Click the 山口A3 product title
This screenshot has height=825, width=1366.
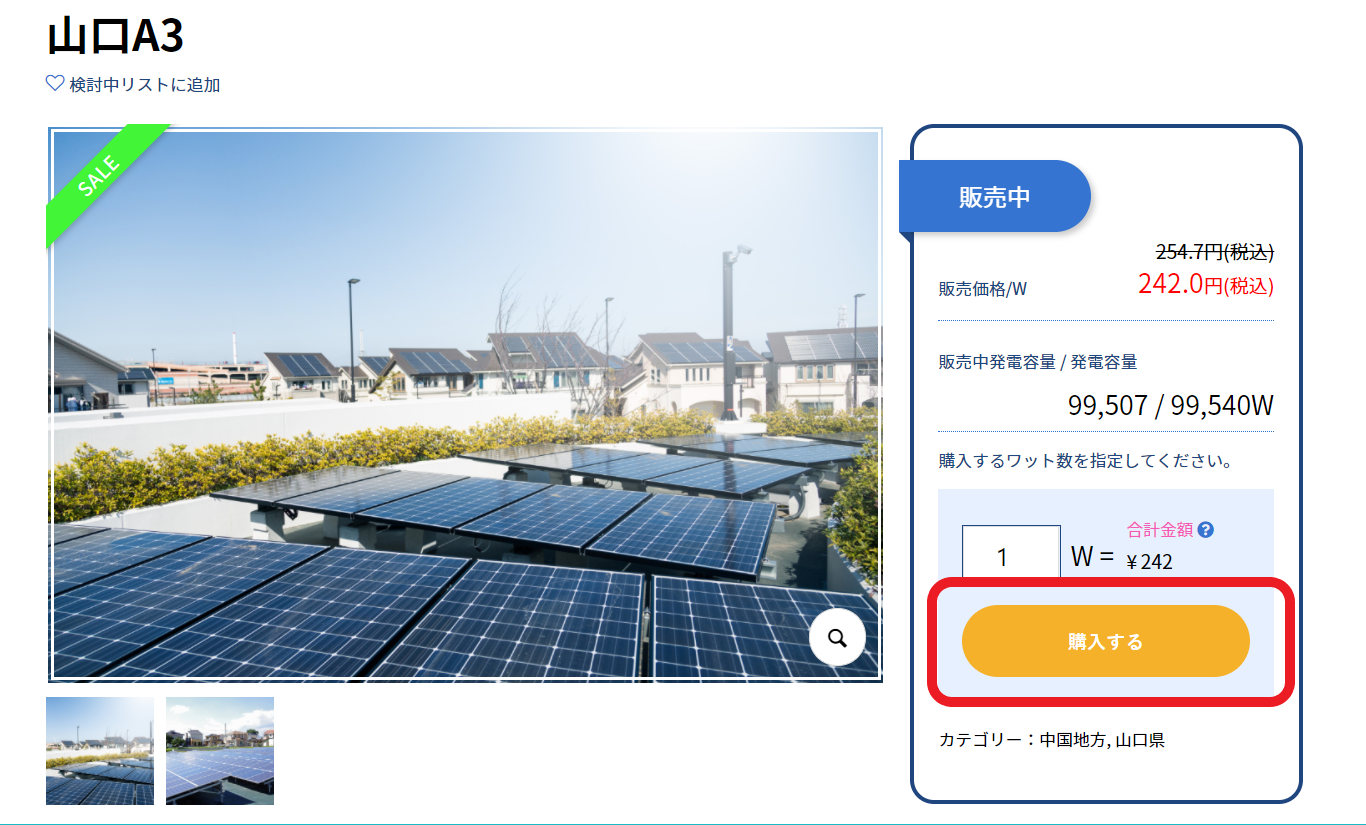pos(115,37)
